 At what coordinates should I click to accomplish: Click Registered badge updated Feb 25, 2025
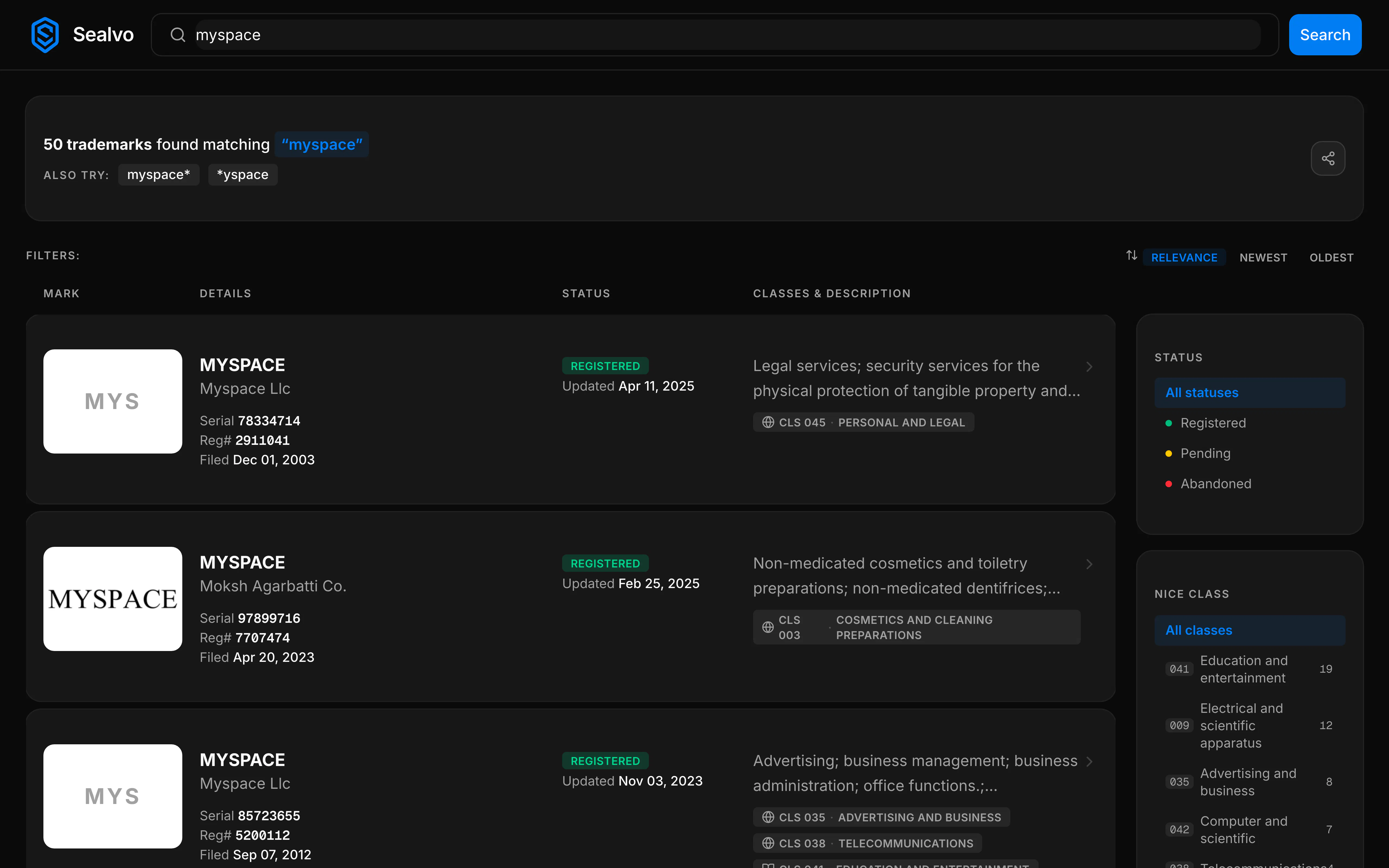coord(605,564)
